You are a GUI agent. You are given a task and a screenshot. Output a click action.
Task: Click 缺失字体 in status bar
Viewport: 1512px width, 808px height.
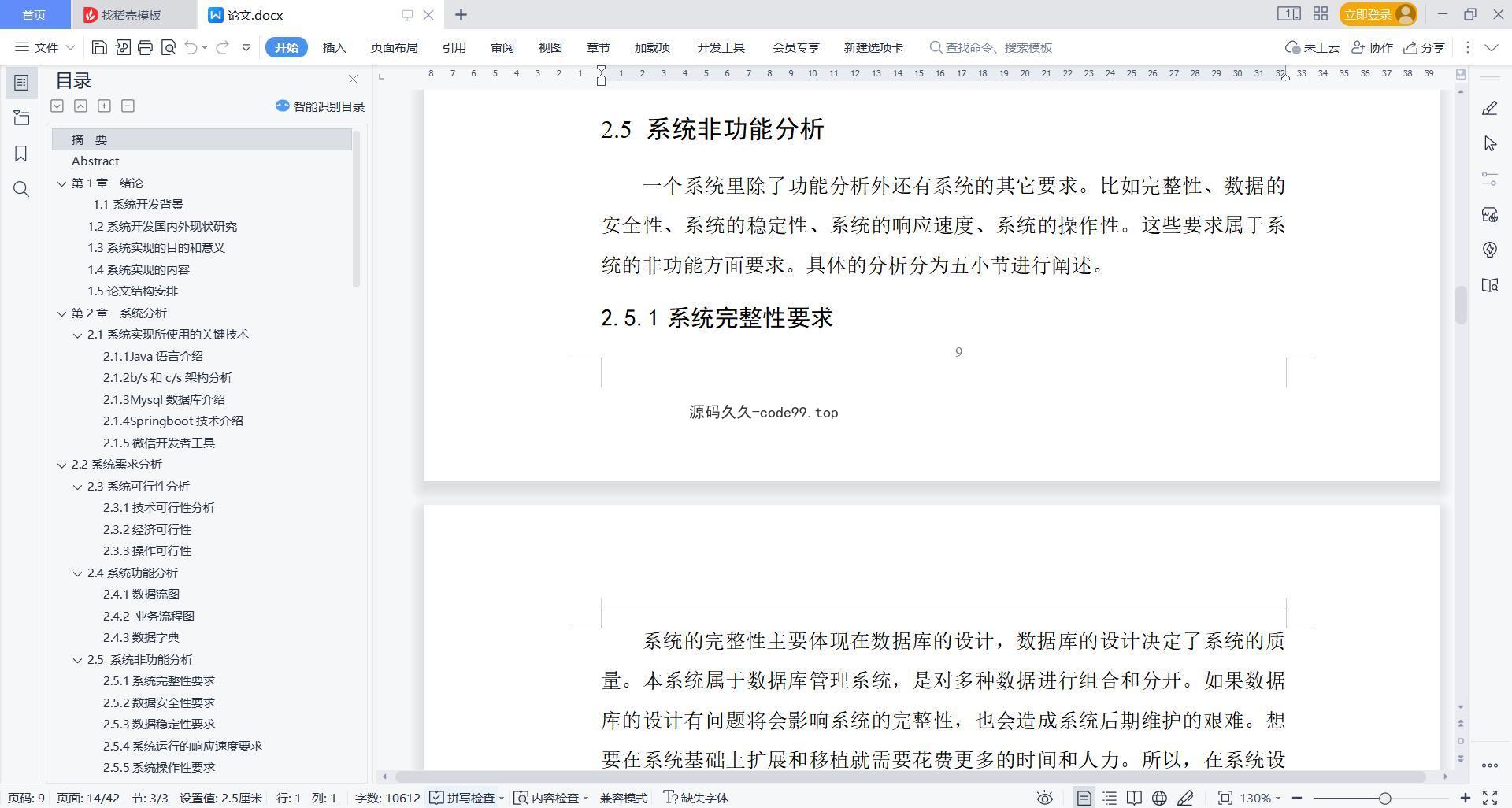pos(696,798)
